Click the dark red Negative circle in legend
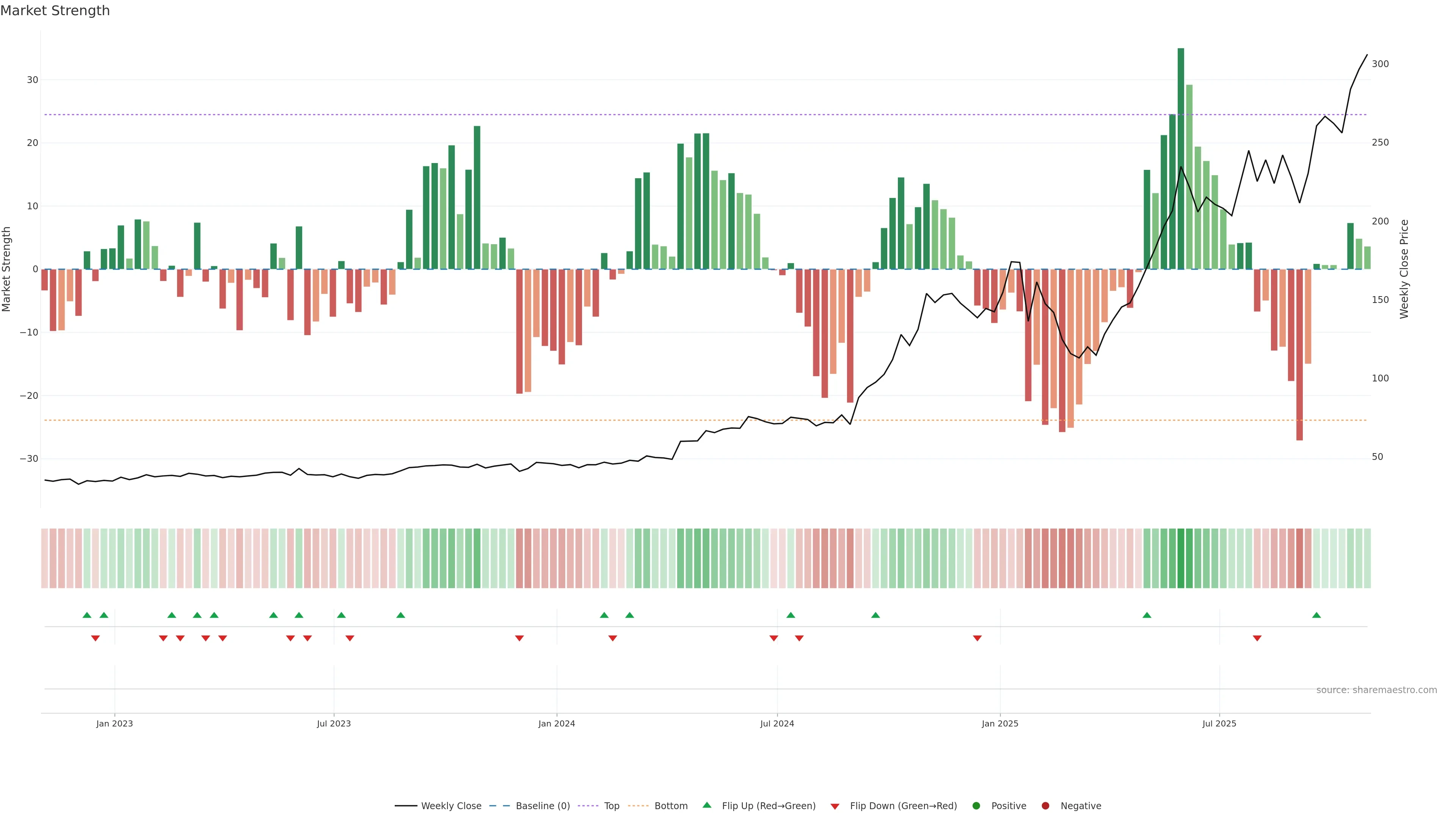Screen dimensions: 1456x819 coord(1045,806)
